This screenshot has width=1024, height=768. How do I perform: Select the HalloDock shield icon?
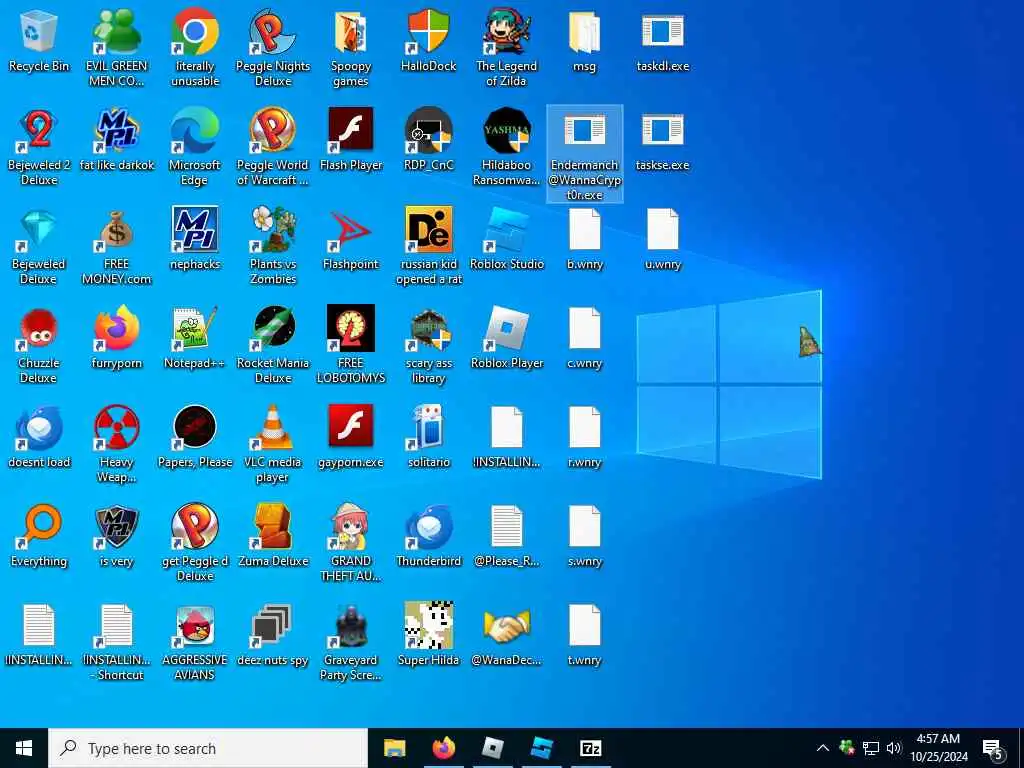coord(428,31)
